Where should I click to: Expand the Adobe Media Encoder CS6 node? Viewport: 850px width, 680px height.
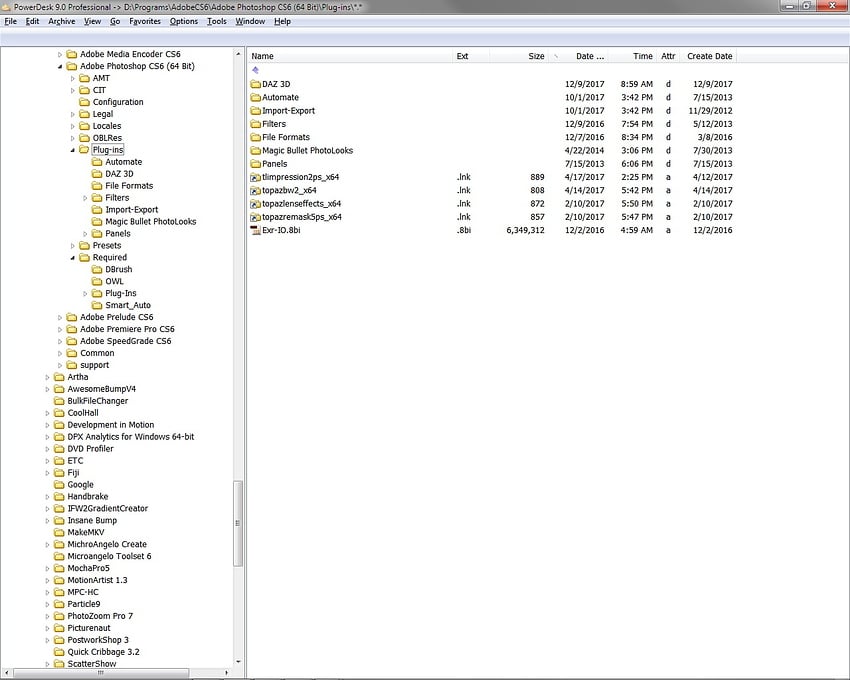click(x=60, y=54)
